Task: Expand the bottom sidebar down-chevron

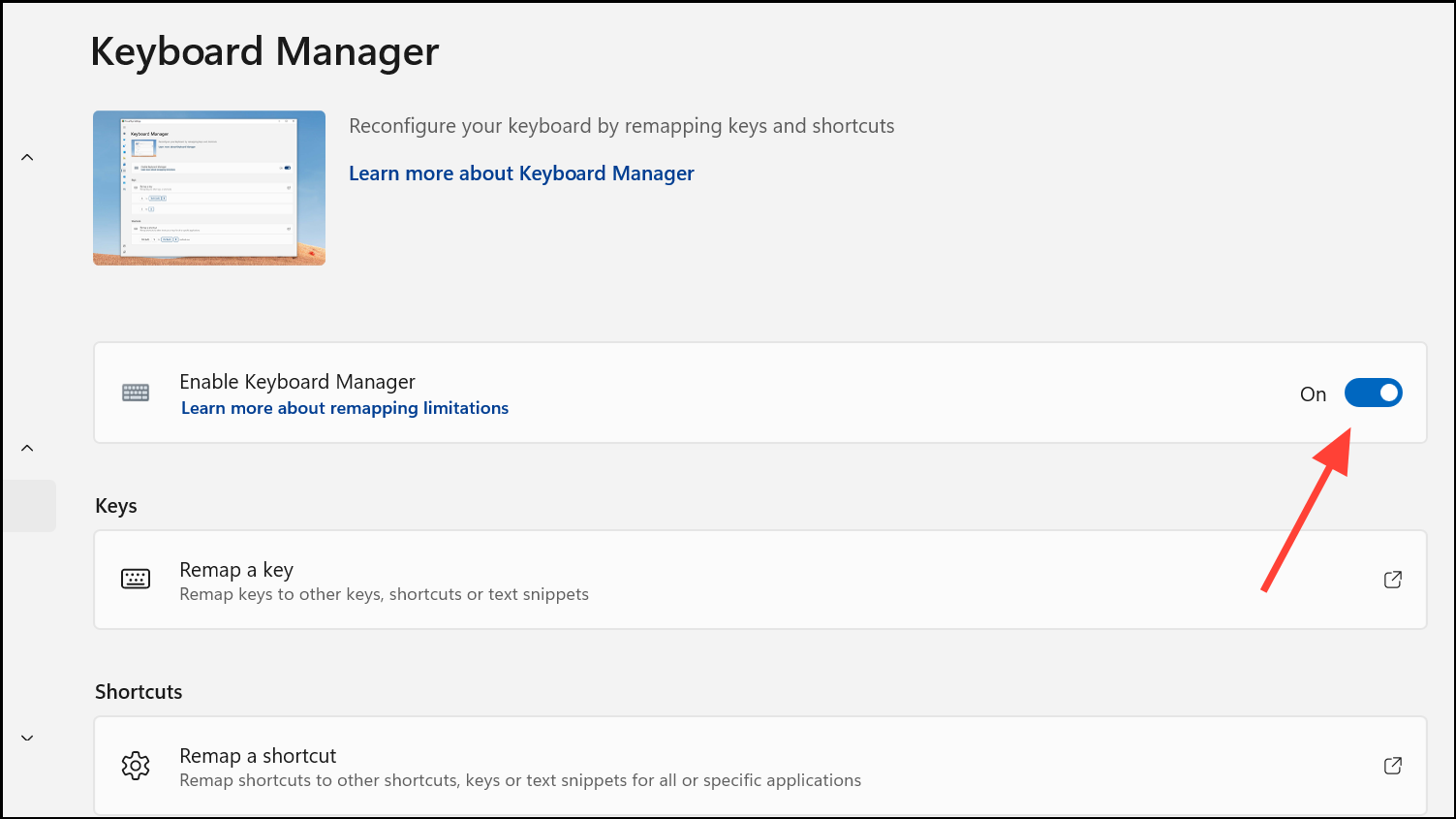Action: pyautogui.click(x=27, y=738)
